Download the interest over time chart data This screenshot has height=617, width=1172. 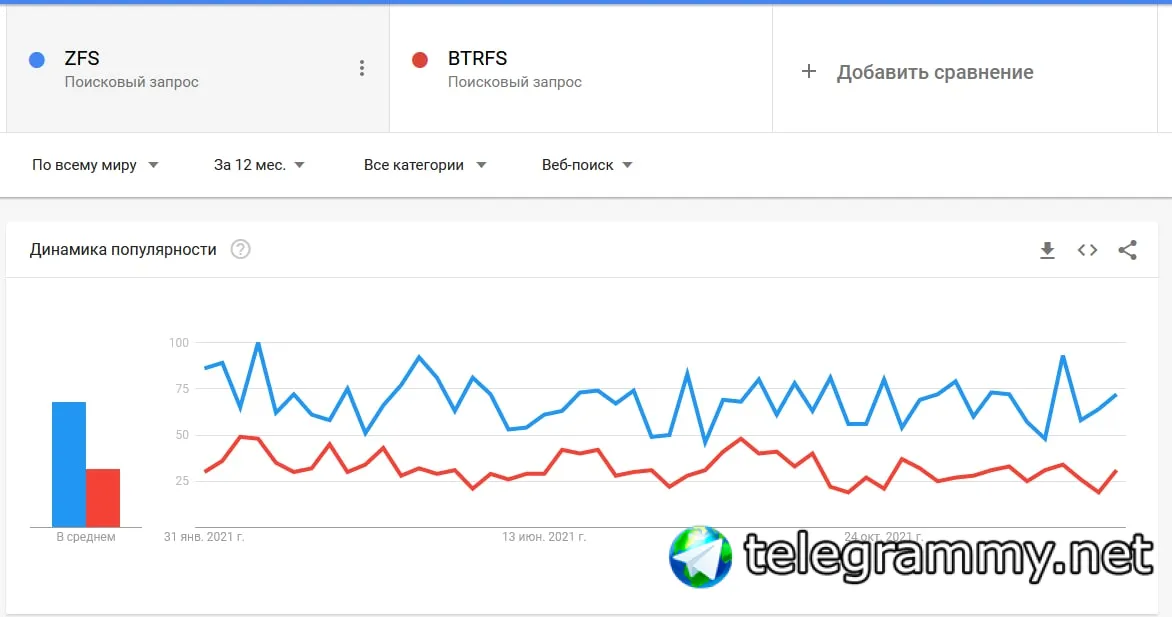[1047, 250]
